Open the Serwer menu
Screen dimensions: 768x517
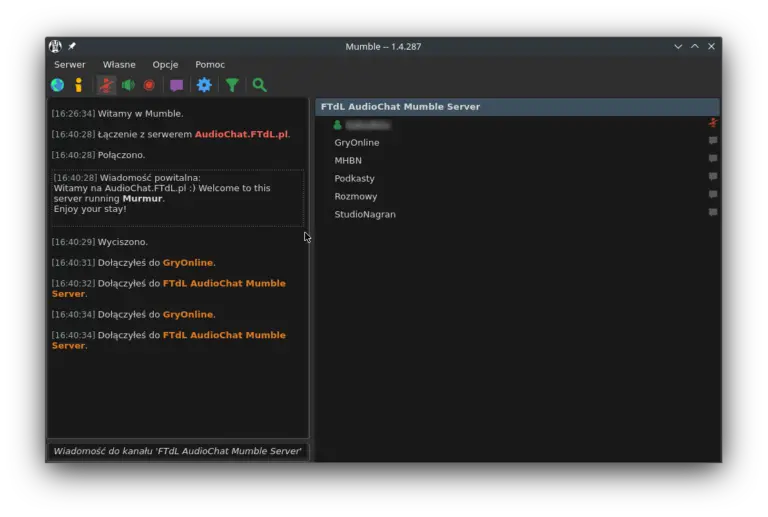coord(70,65)
